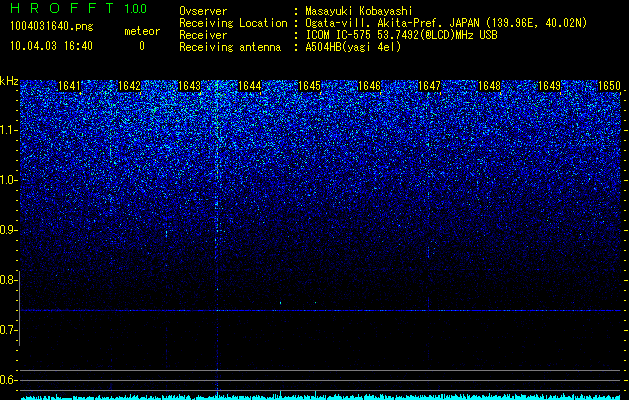
Task: Click the 1647 time marker
Action: 429,86
